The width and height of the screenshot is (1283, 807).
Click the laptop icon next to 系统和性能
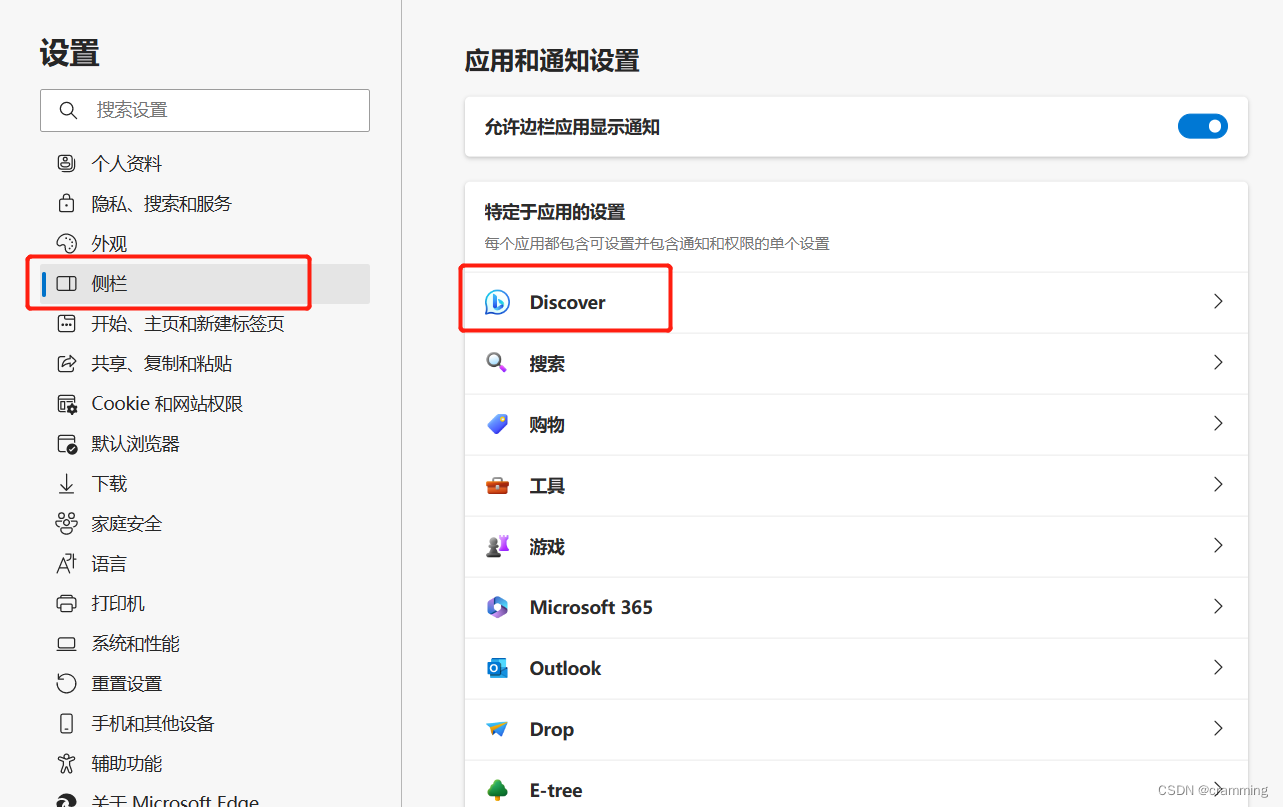coord(66,644)
